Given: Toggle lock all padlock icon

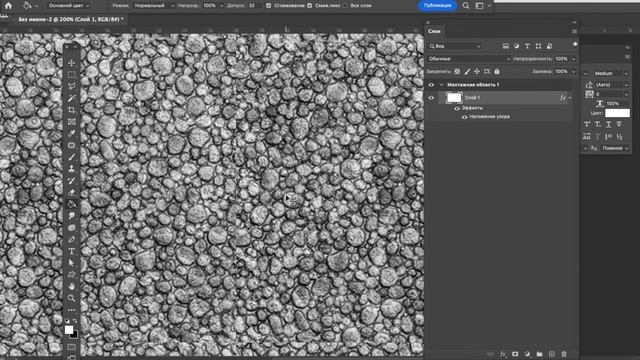Looking at the screenshot, I should [x=497, y=71].
